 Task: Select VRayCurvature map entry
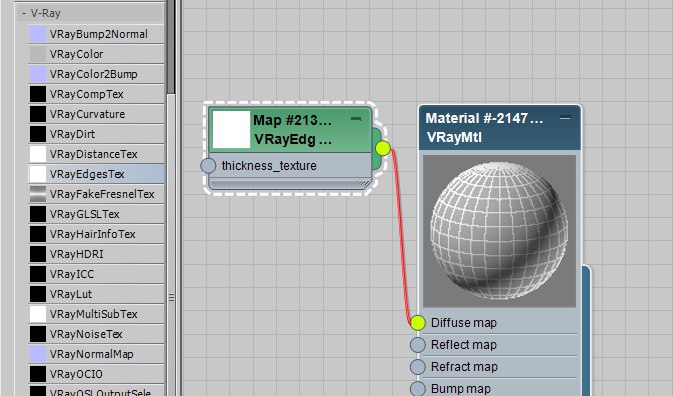[x=96, y=114]
